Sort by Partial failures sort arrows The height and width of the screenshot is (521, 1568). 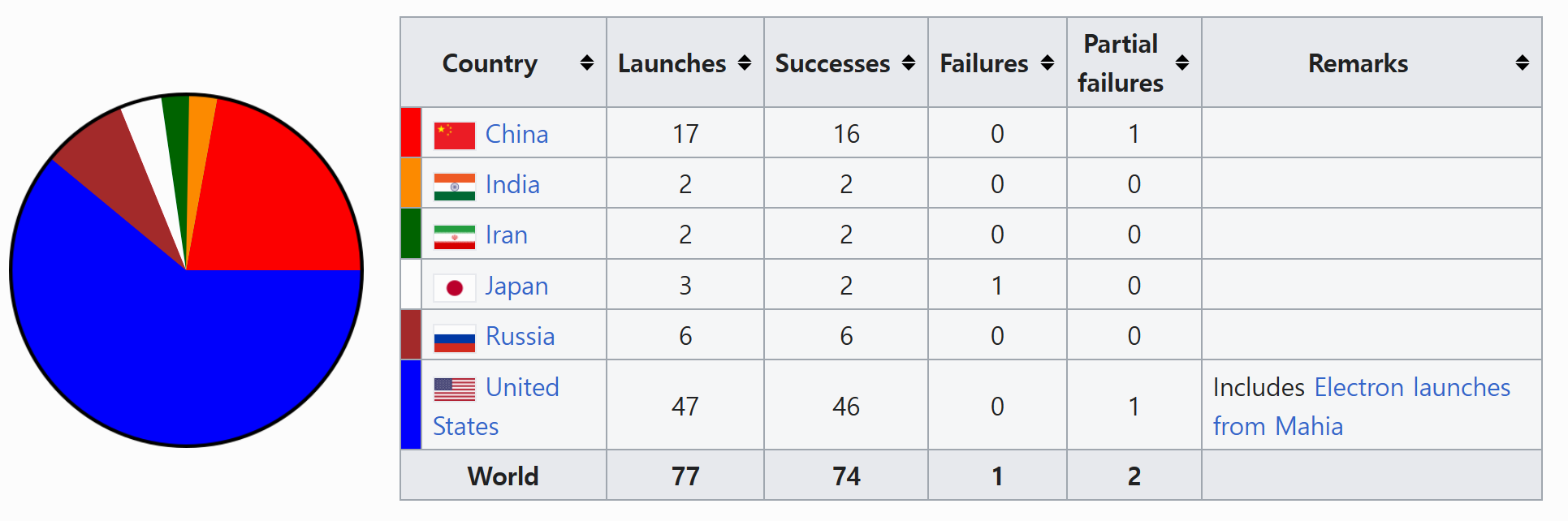click(1182, 63)
